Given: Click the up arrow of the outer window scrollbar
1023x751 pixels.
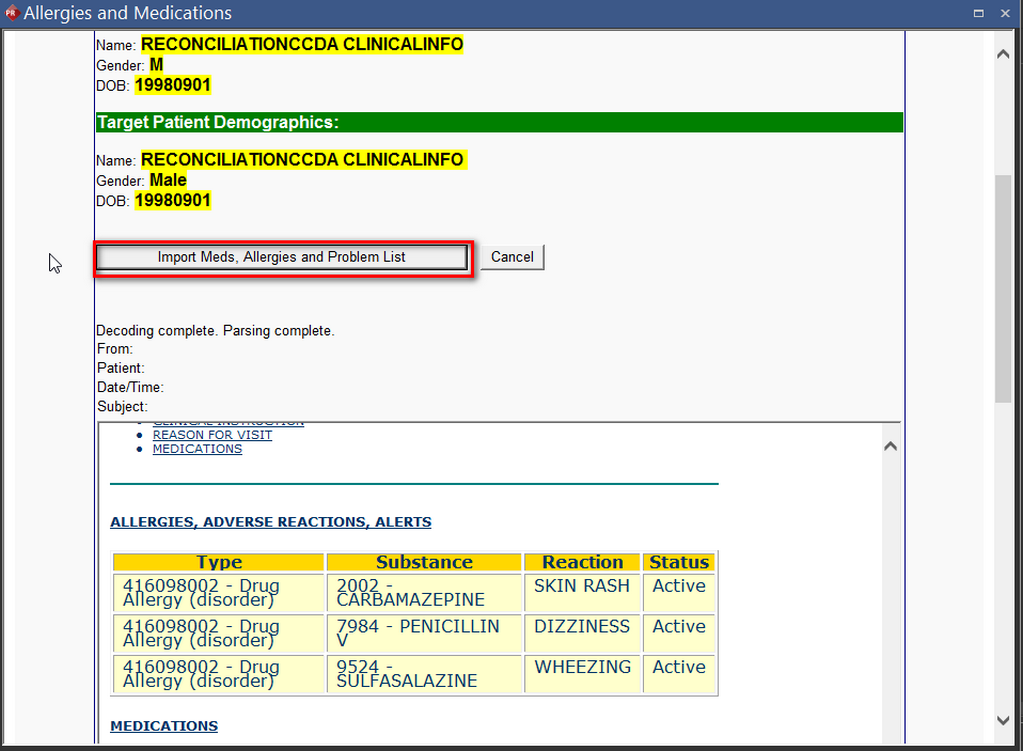Looking at the screenshot, I should click(1002, 53).
